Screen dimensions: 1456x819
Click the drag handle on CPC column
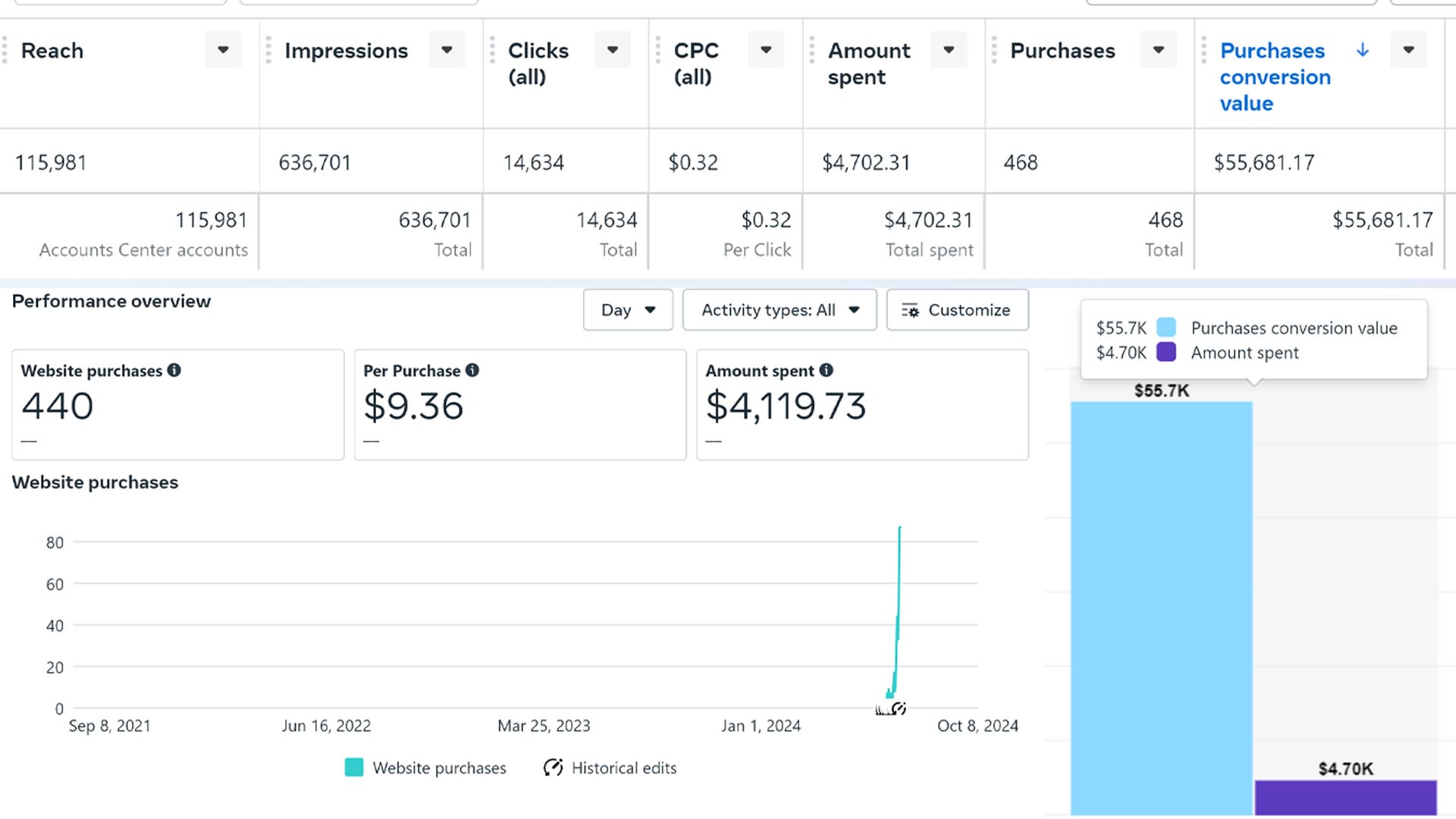pyautogui.click(x=657, y=50)
